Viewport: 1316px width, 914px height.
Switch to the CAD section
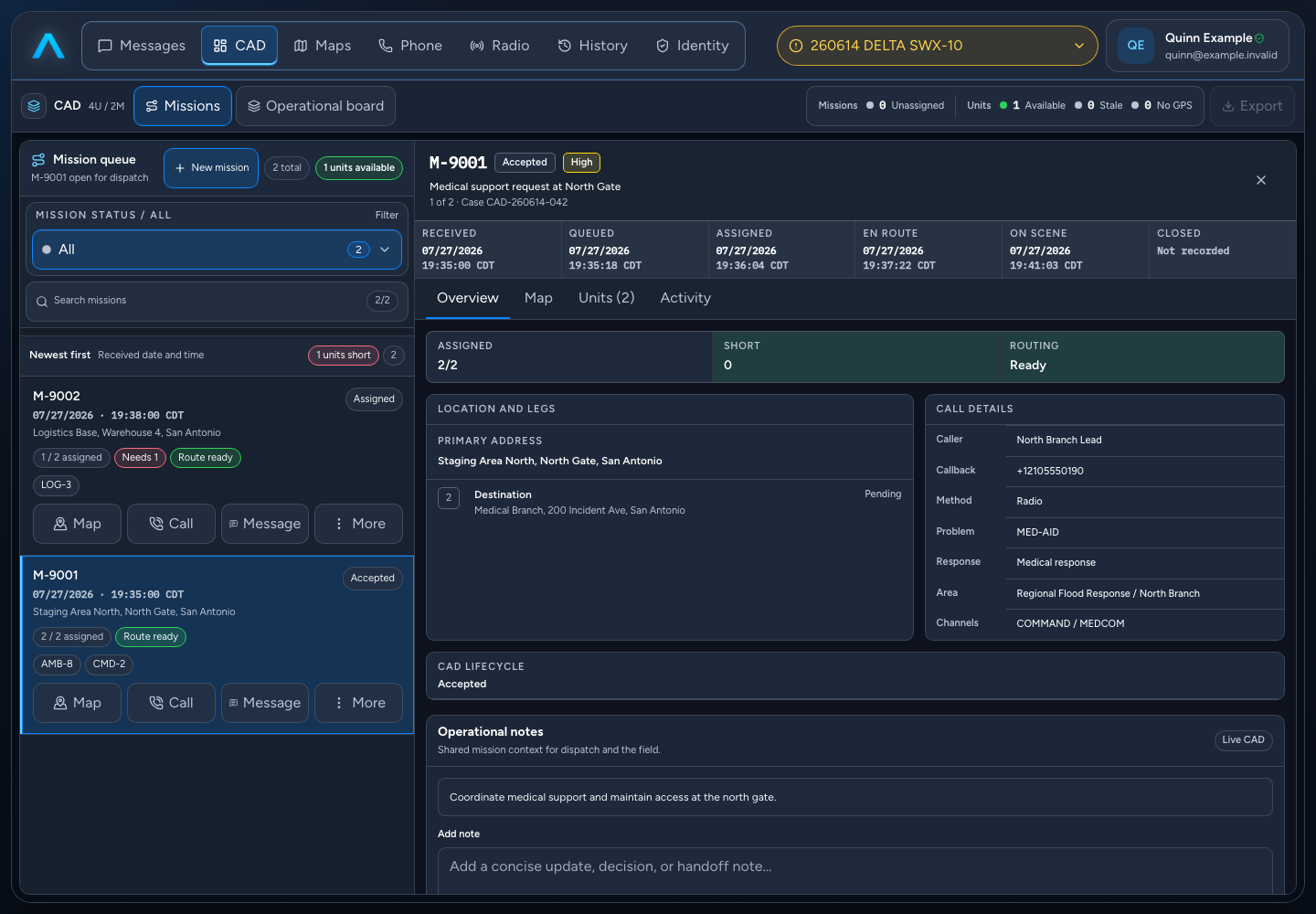tap(239, 46)
